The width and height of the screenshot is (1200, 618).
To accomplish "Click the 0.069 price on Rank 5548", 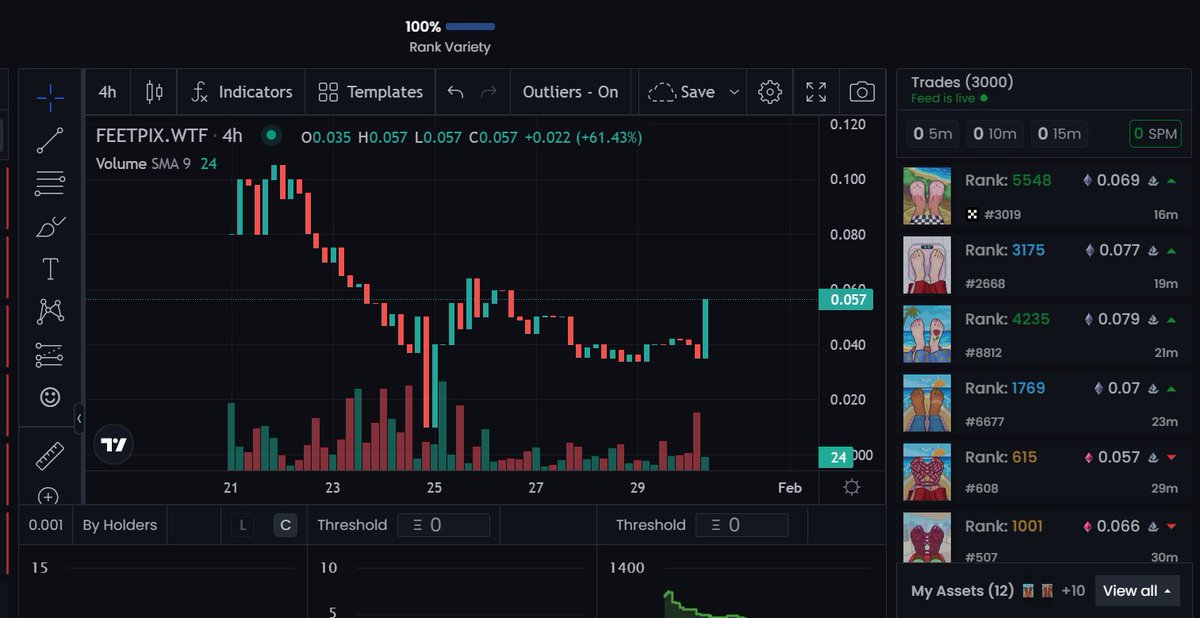I will [1118, 181].
